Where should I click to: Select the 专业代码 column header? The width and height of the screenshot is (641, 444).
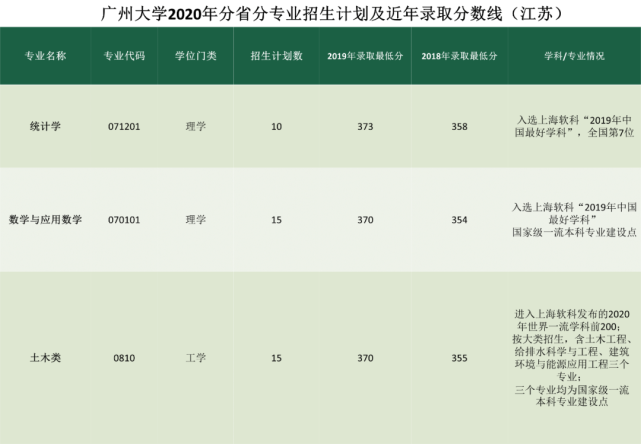124,56
